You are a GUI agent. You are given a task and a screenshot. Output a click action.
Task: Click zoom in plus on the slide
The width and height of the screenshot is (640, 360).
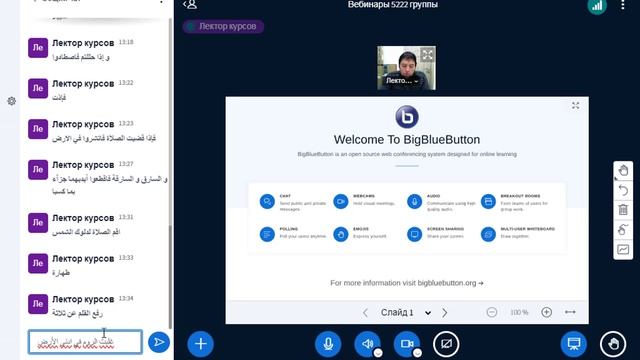pyautogui.click(x=547, y=312)
